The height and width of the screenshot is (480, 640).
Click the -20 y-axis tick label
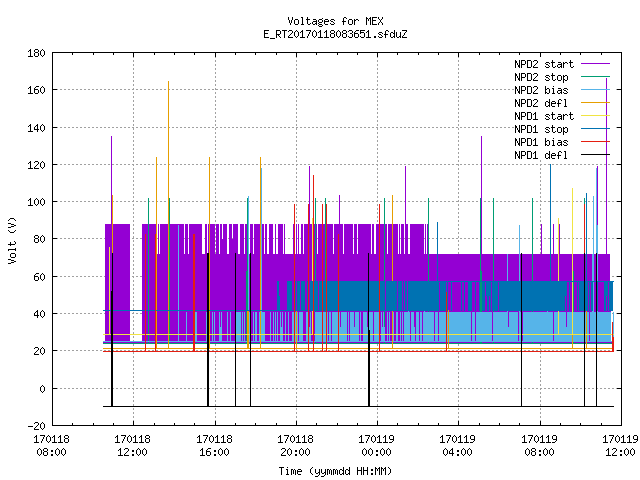[36, 426]
